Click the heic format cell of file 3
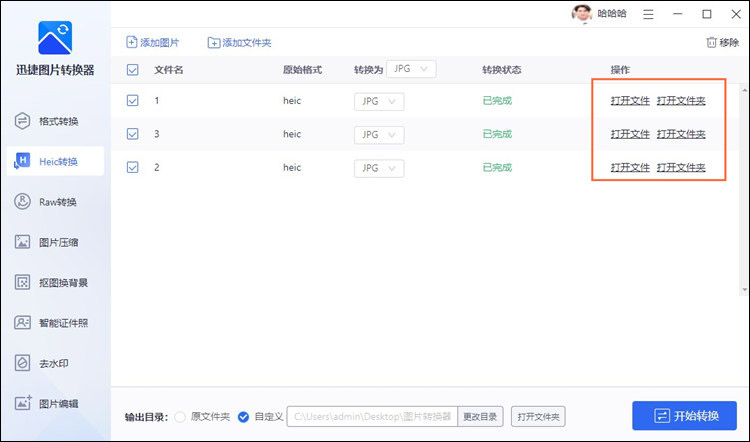 [x=292, y=134]
